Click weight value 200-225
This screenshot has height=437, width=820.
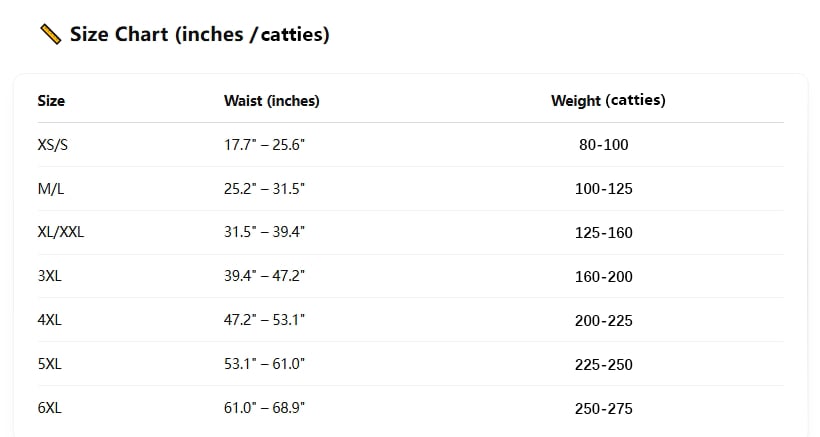603,320
